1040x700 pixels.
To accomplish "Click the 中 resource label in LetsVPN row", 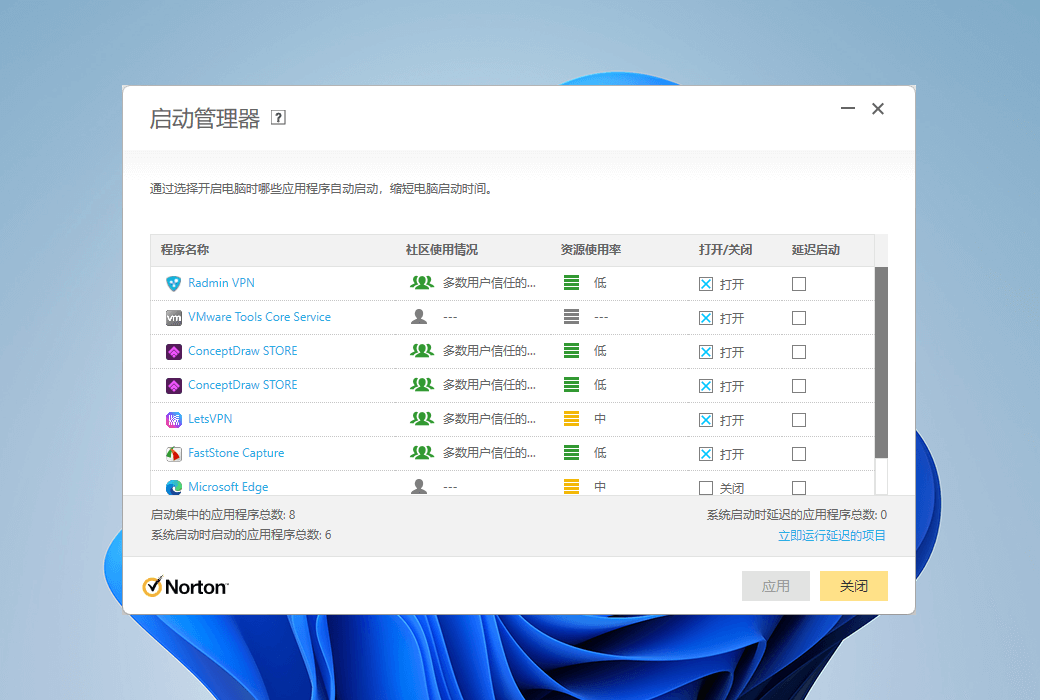I will click(600, 419).
